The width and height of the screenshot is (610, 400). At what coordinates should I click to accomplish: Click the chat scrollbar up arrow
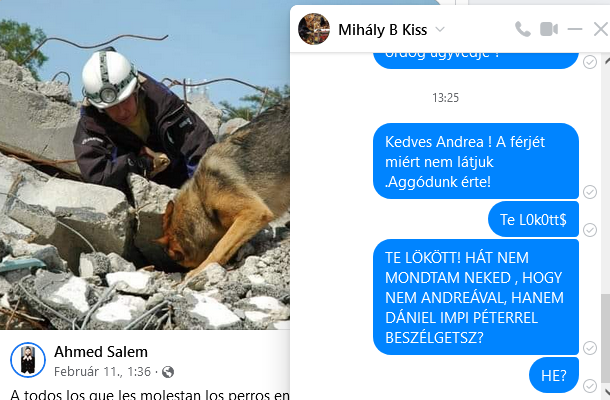click(607, 61)
